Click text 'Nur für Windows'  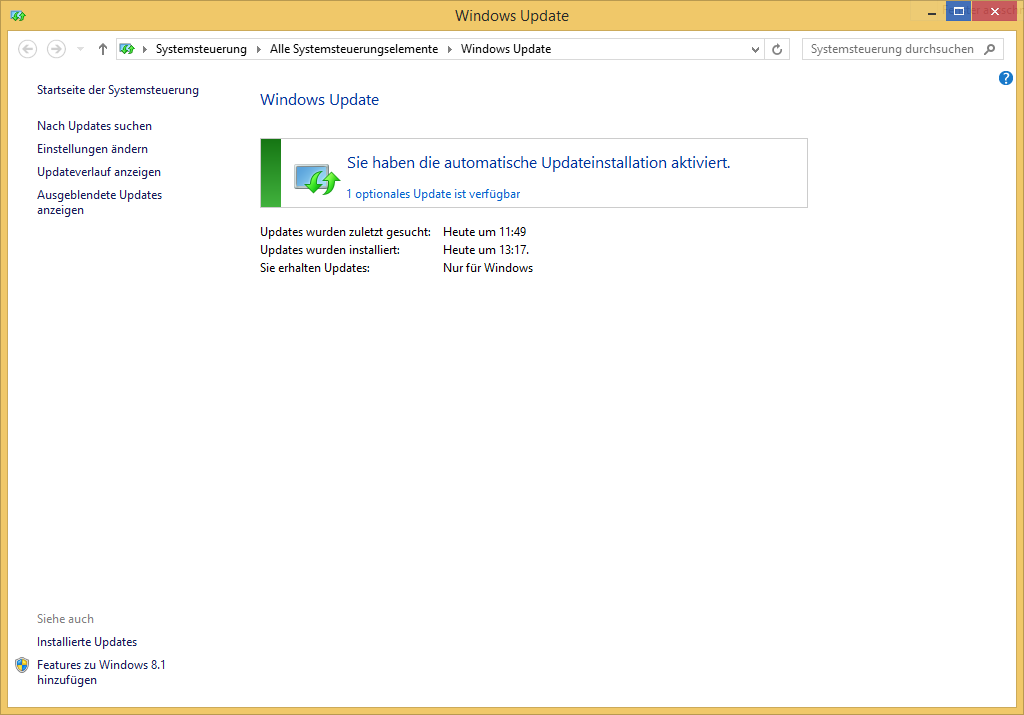tap(488, 268)
